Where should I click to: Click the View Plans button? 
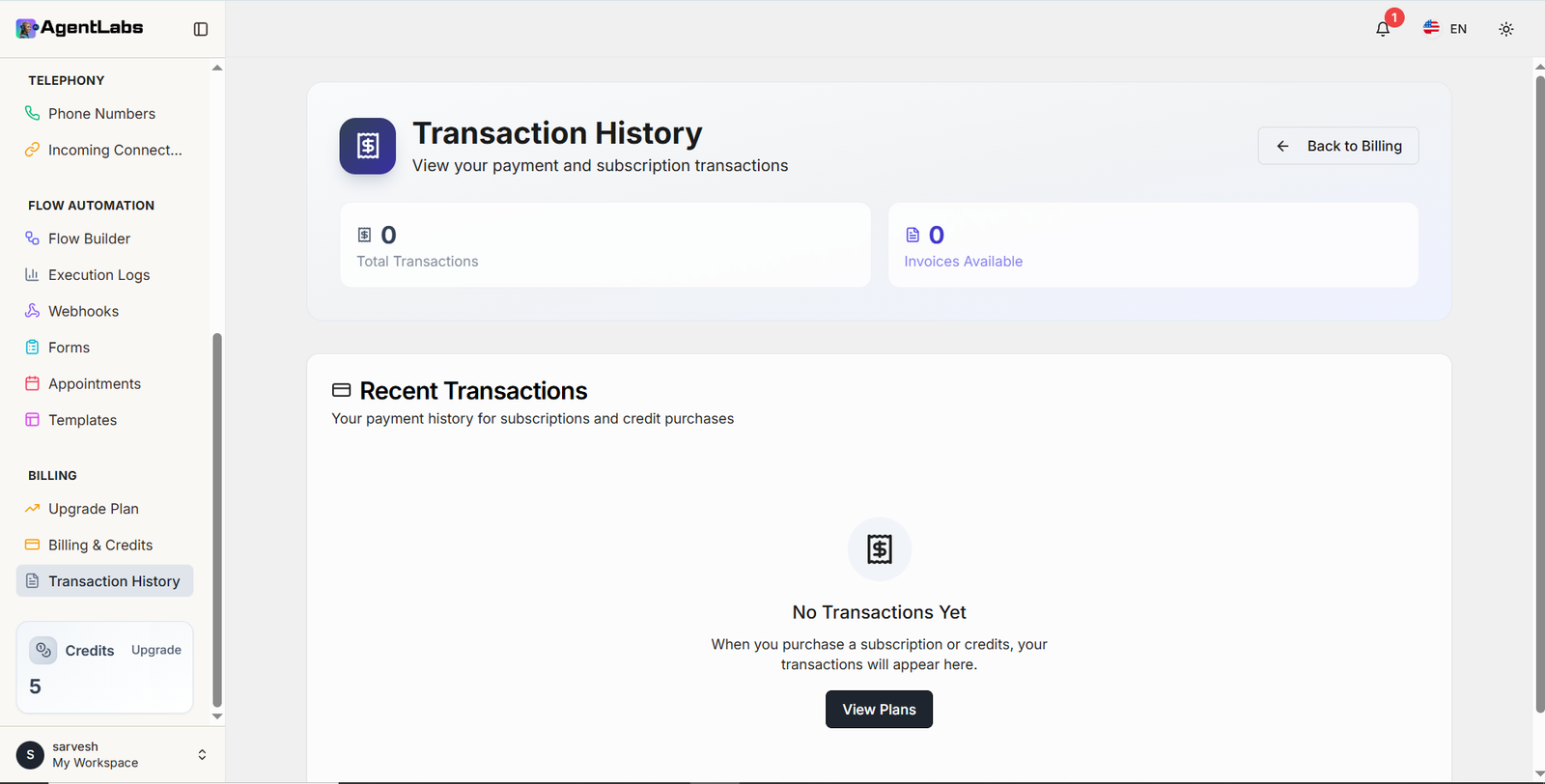pos(879,710)
